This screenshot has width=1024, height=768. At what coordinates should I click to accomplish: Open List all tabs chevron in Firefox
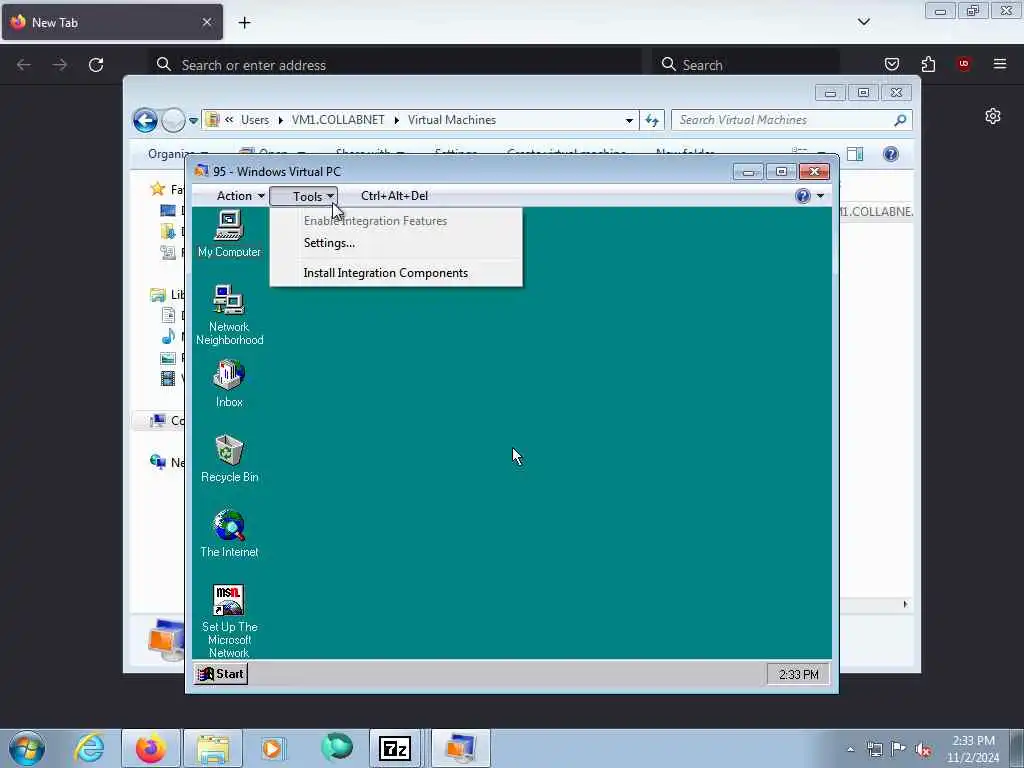click(864, 22)
